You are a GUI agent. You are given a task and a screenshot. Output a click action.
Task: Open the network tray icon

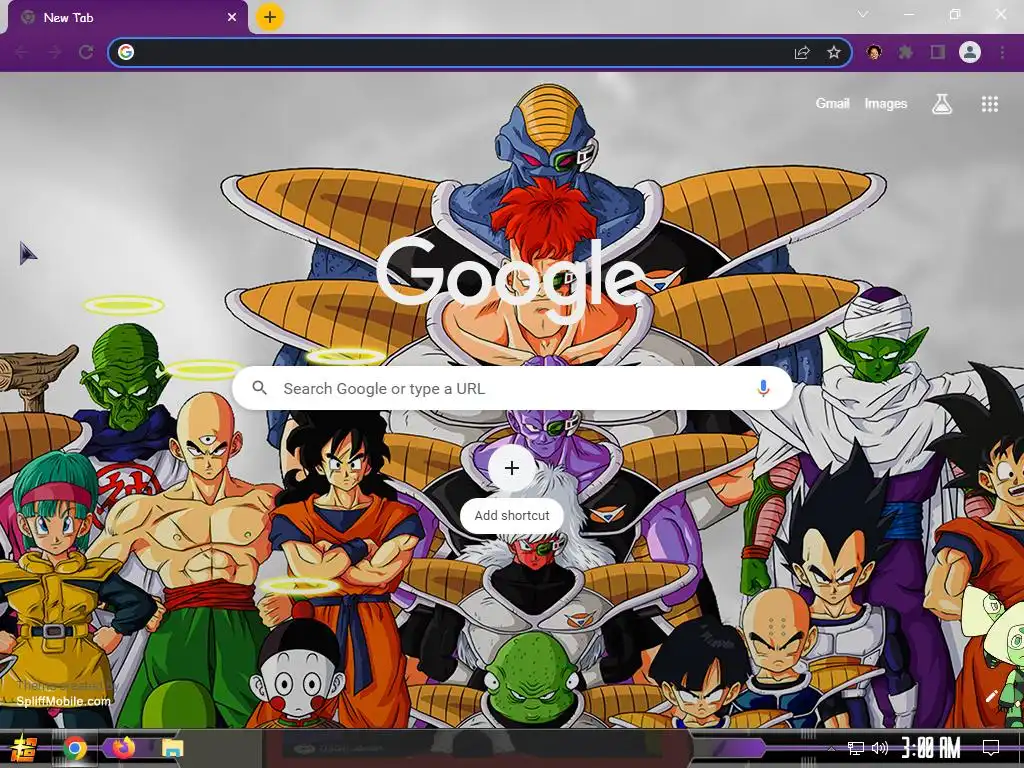(855, 748)
